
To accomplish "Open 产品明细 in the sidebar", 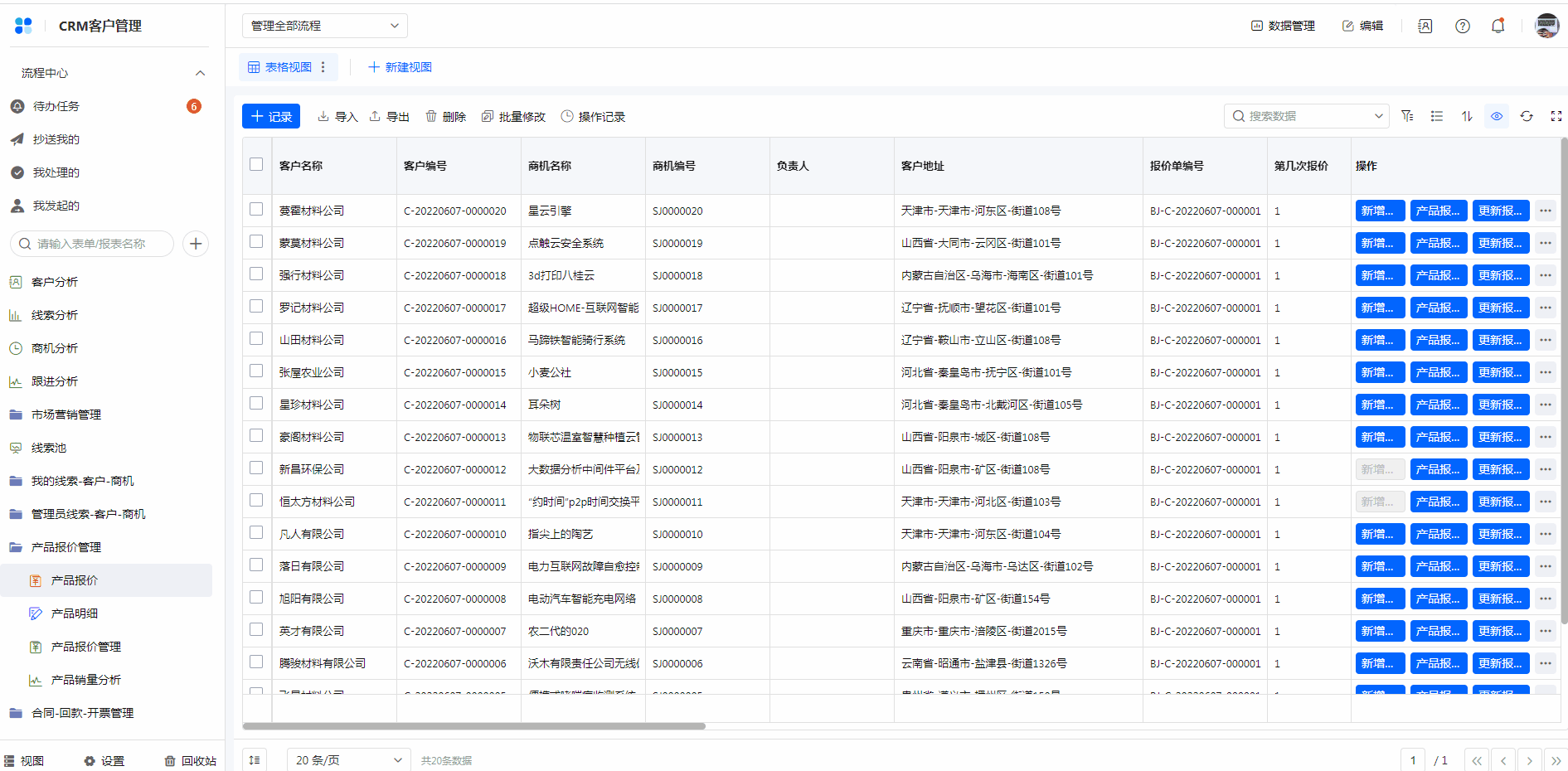I will [x=75, y=613].
